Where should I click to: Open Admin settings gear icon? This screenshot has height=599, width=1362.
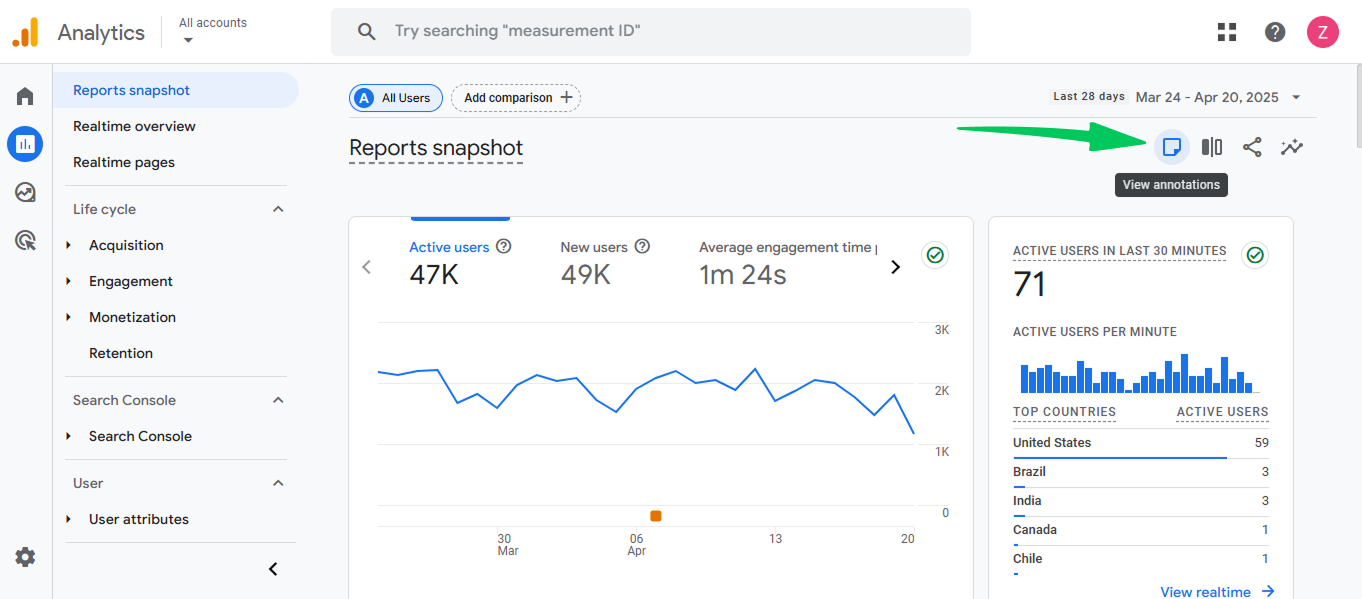pos(25,557)
